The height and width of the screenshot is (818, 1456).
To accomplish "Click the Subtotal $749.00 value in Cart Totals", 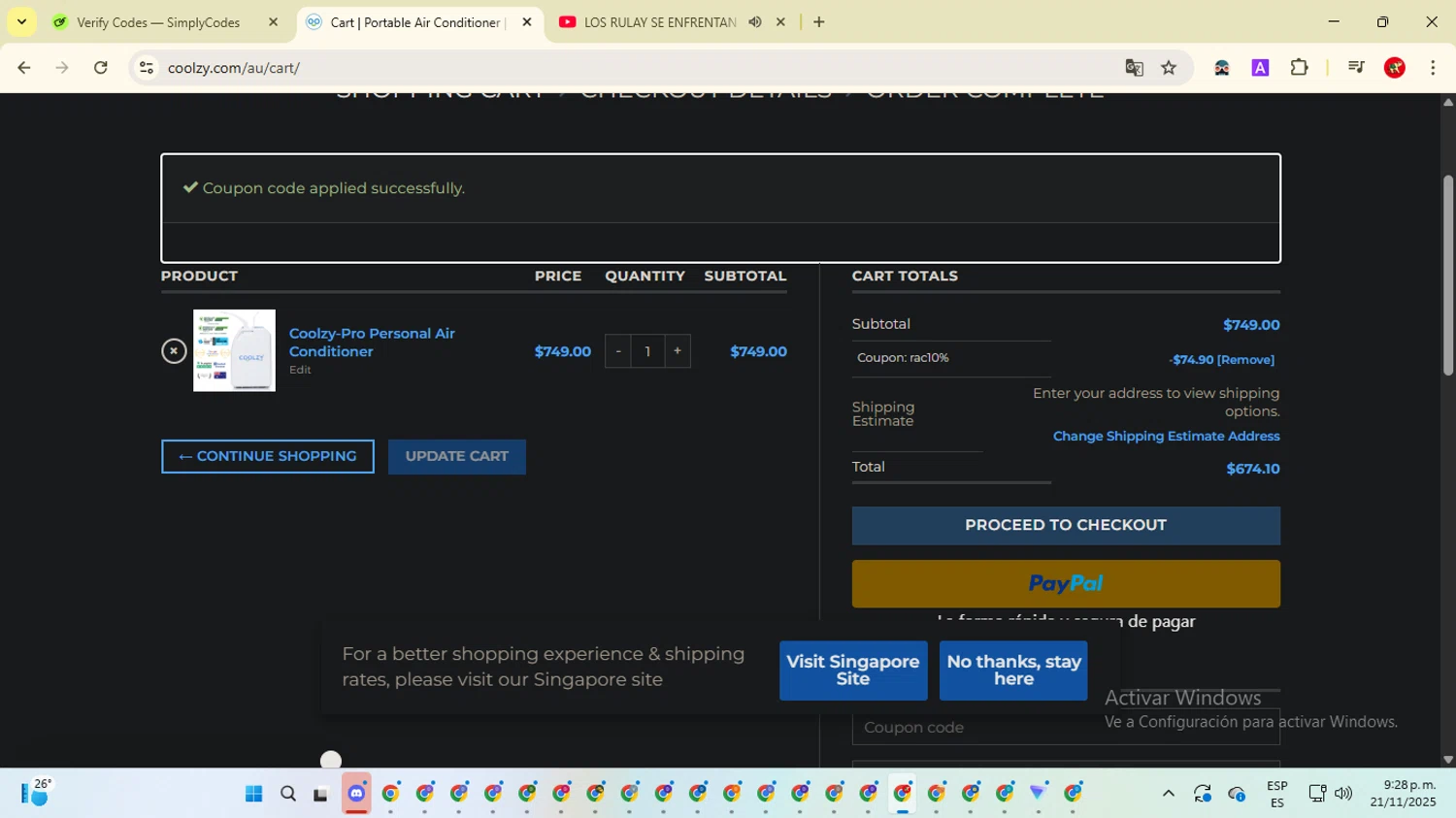I will click(1251, 325).
